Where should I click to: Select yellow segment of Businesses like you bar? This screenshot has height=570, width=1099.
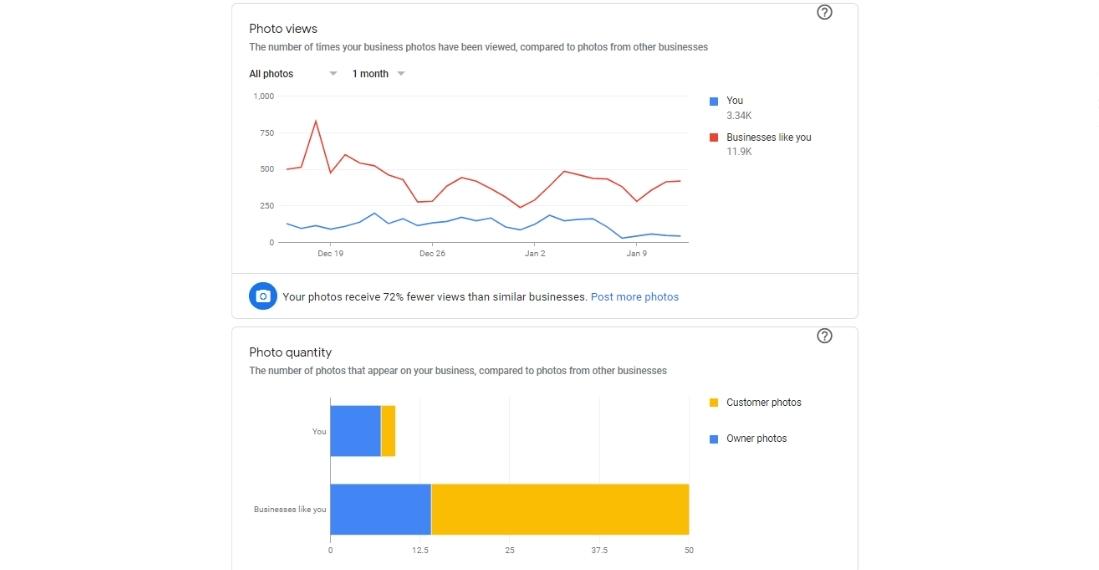coord(560,509)
